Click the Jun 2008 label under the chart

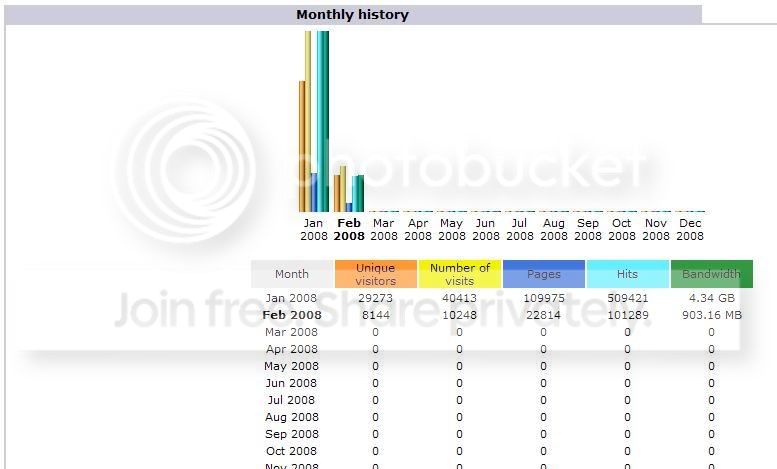(486, 230)
